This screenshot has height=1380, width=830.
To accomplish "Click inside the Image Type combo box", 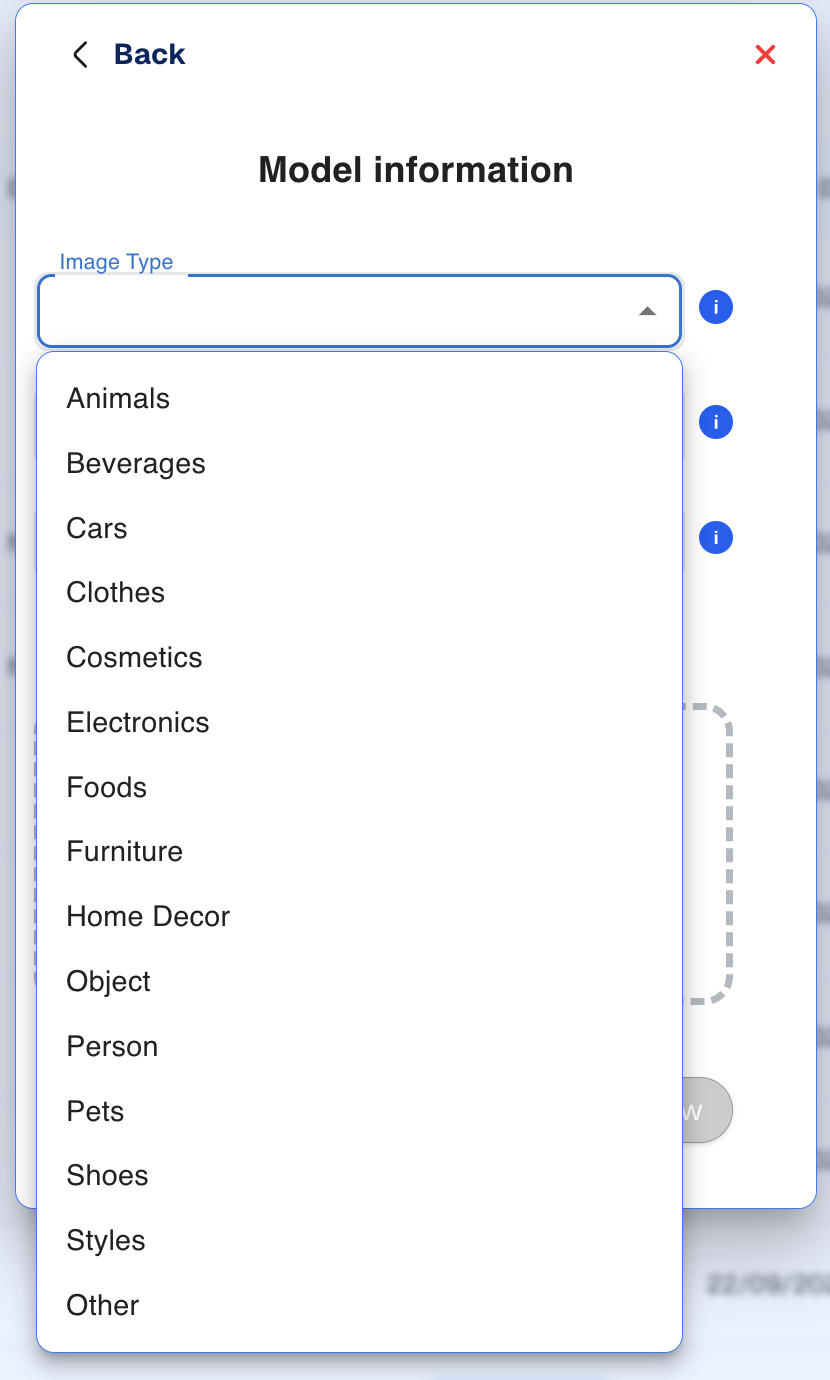I will [x=359, y=311].
